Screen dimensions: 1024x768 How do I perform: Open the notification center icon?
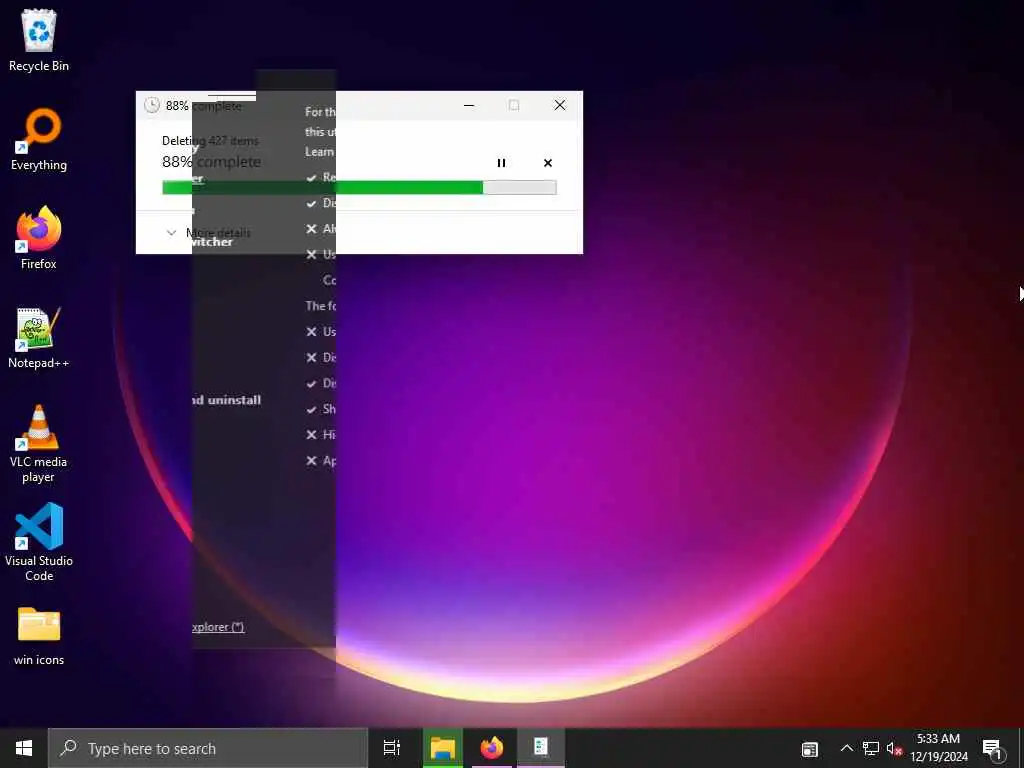click(x=992, y=748)
